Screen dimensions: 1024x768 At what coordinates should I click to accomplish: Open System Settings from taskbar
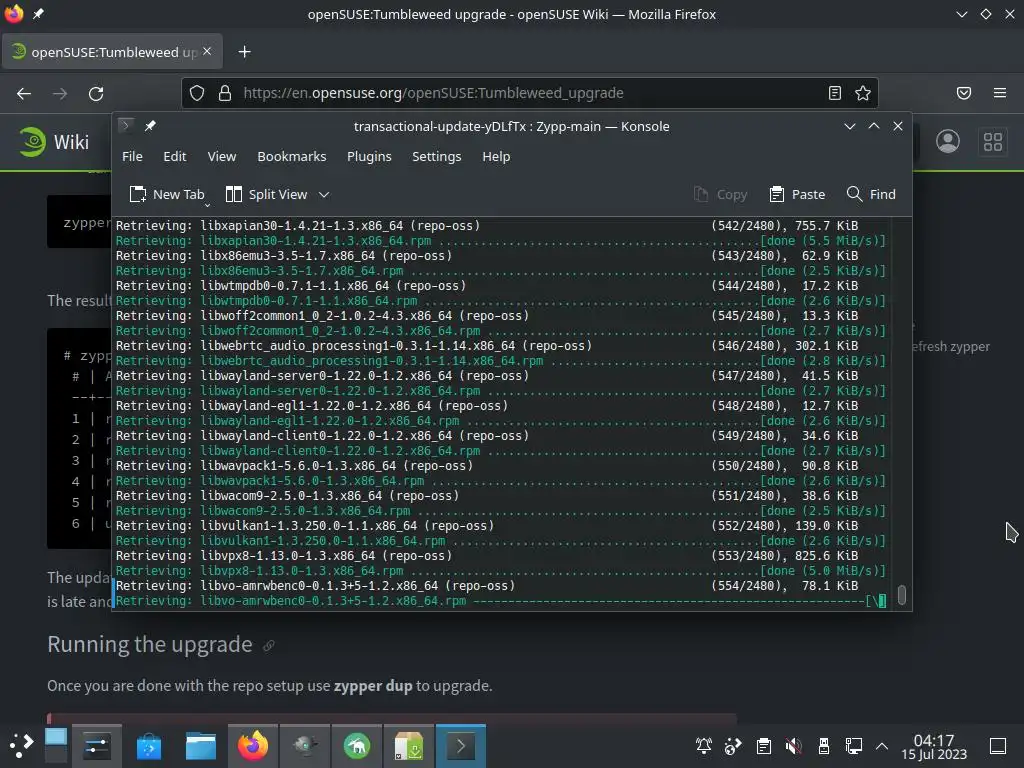pos(97,745)
